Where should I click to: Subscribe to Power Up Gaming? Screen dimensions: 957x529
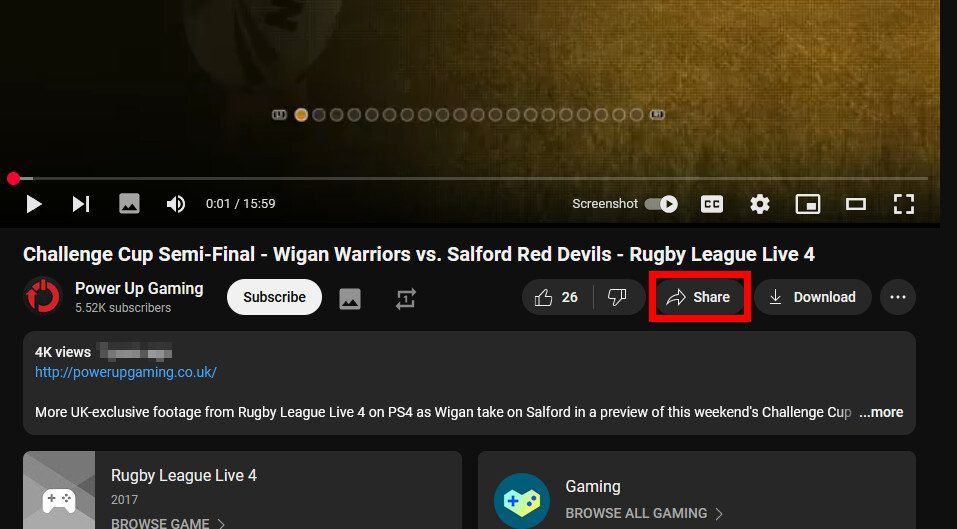(274, 297)
